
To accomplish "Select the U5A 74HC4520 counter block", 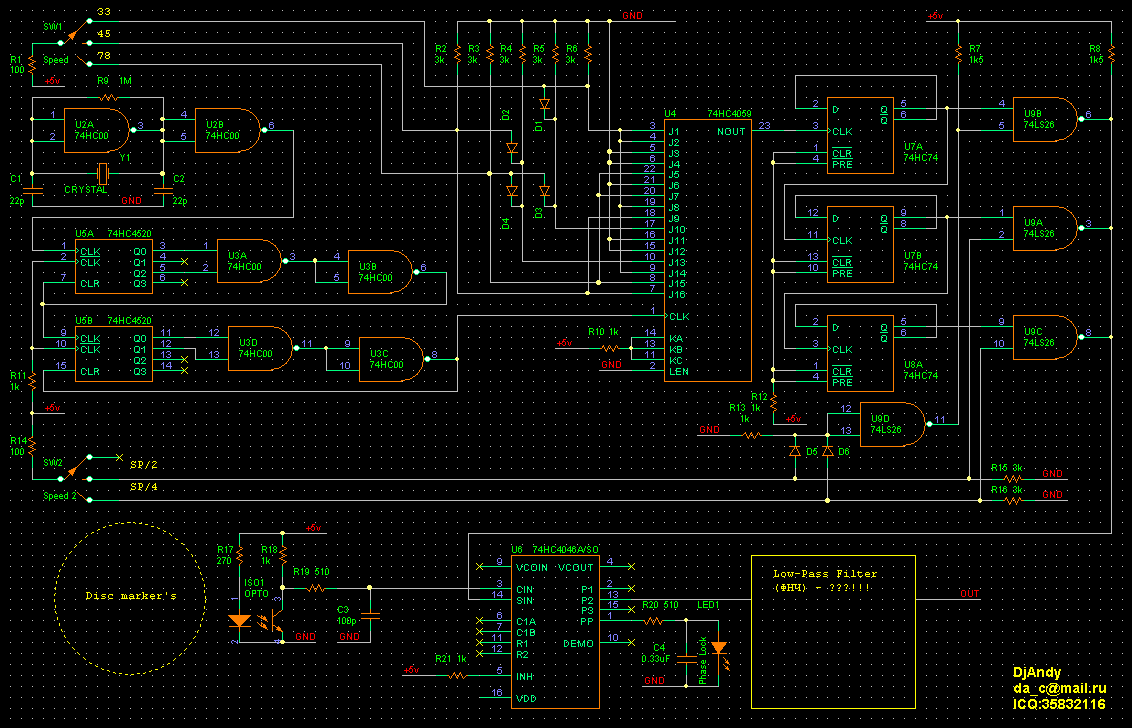I will pyautogui.click(x=113, y=266).
